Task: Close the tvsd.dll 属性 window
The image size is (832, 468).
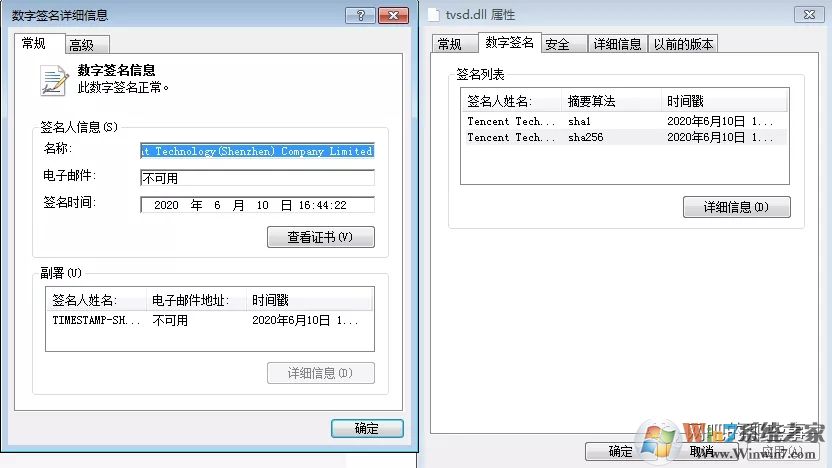Action: [x=809, y=15]
